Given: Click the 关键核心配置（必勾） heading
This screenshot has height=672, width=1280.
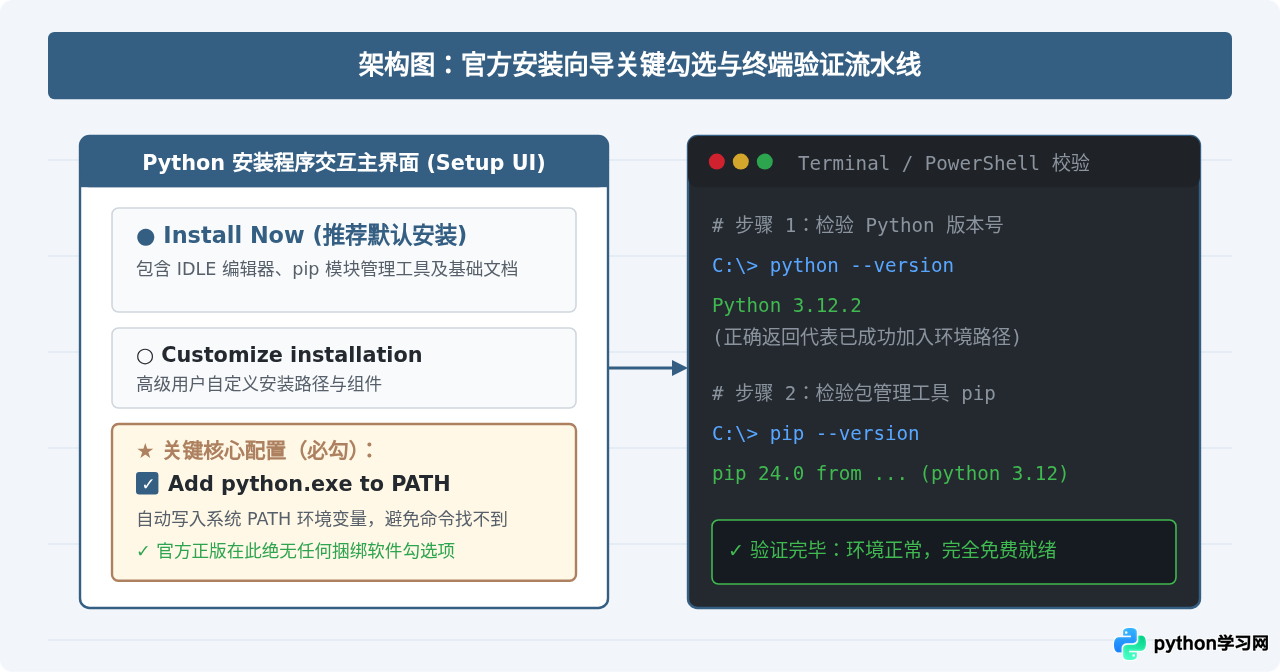Looking at the screenshot, I should click(269, 451).
